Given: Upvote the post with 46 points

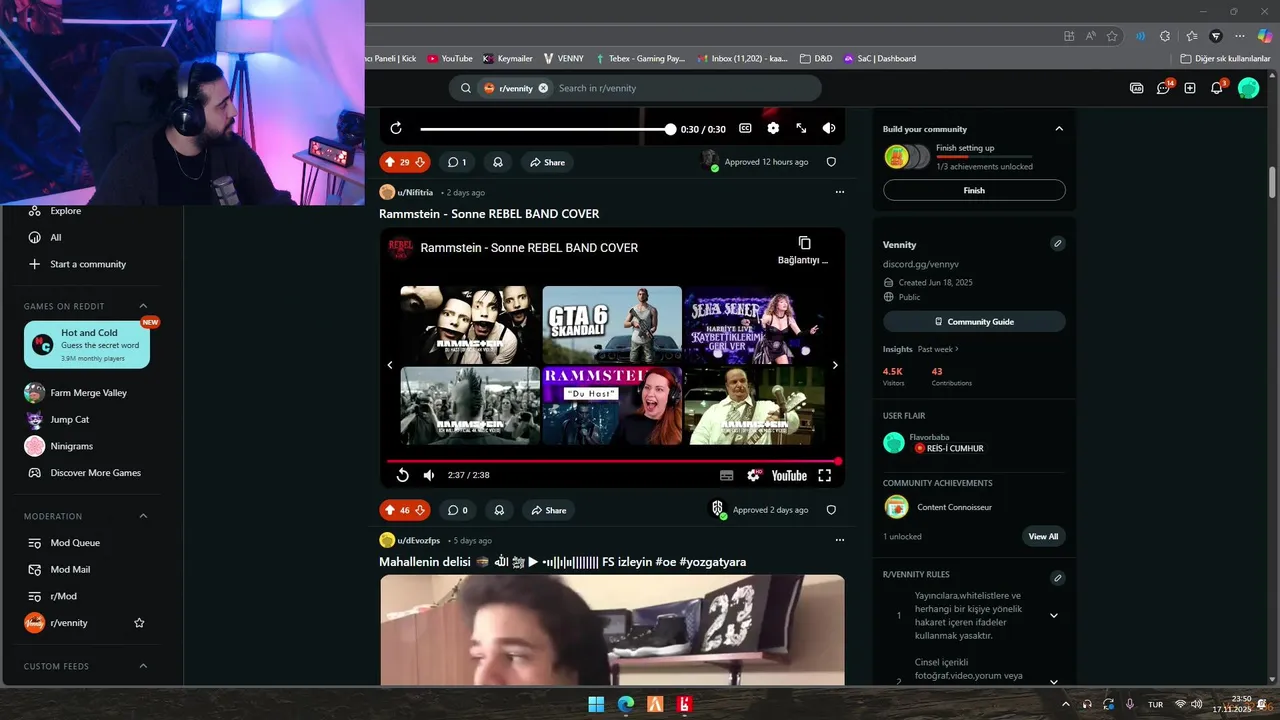Looking at the screenshot, I should [390, 510].
